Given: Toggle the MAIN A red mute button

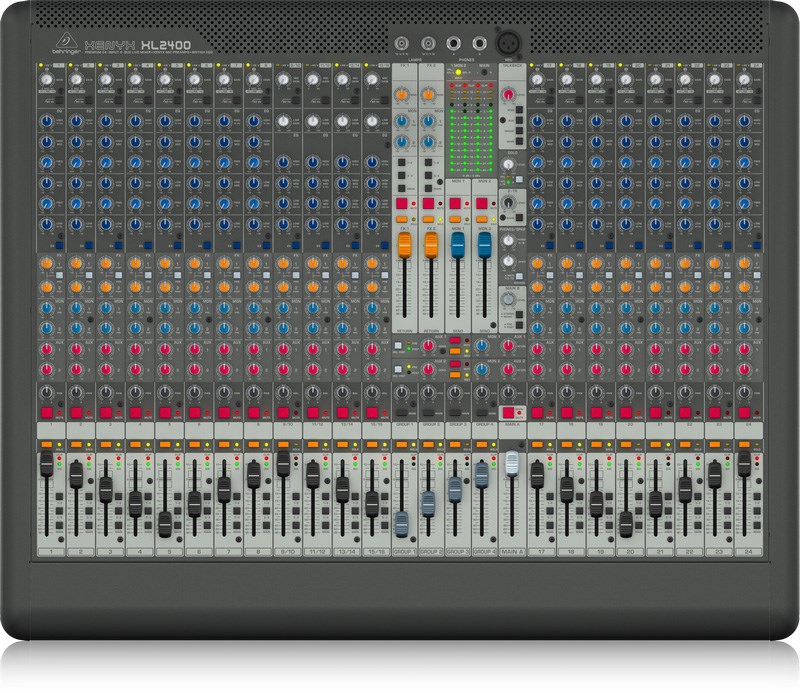Looking at the screenshot, I should pos(509,412).
